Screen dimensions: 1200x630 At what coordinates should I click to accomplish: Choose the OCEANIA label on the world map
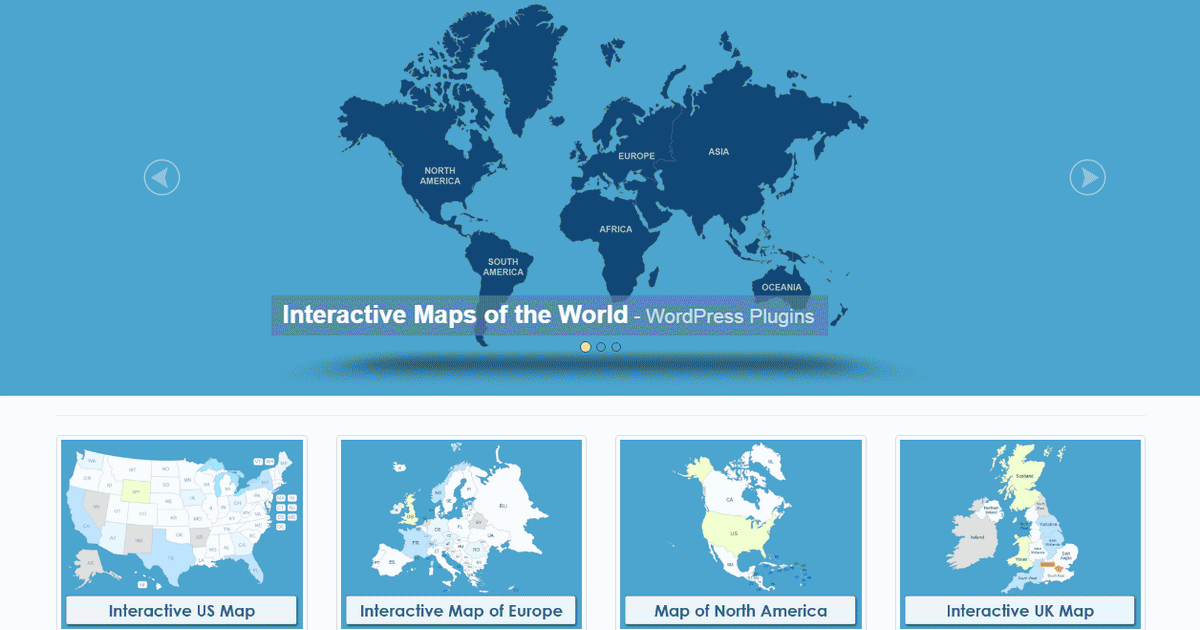click(782, 287)
